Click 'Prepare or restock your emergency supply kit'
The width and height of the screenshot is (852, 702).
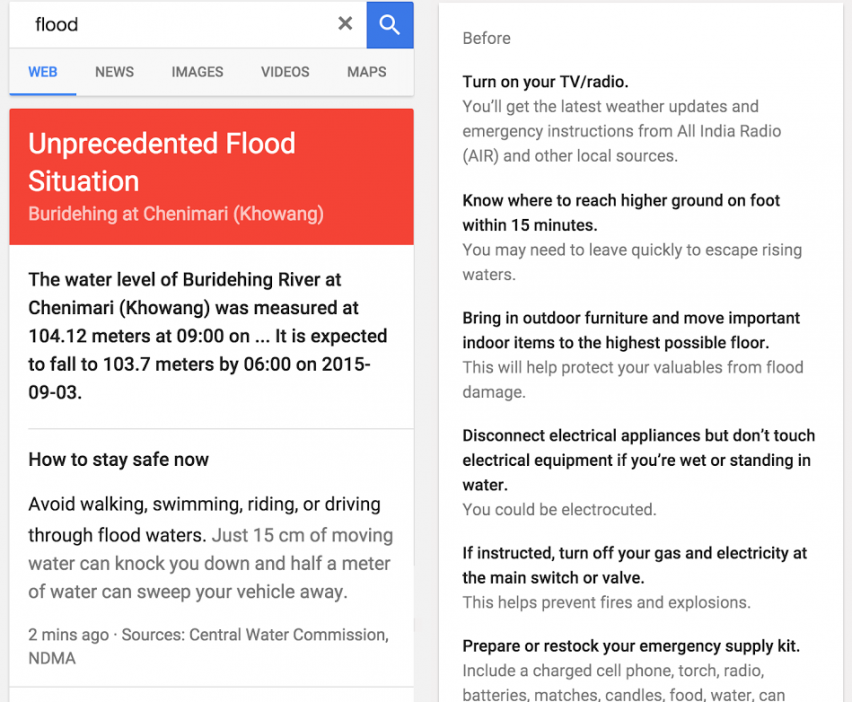tap(630, 645)
